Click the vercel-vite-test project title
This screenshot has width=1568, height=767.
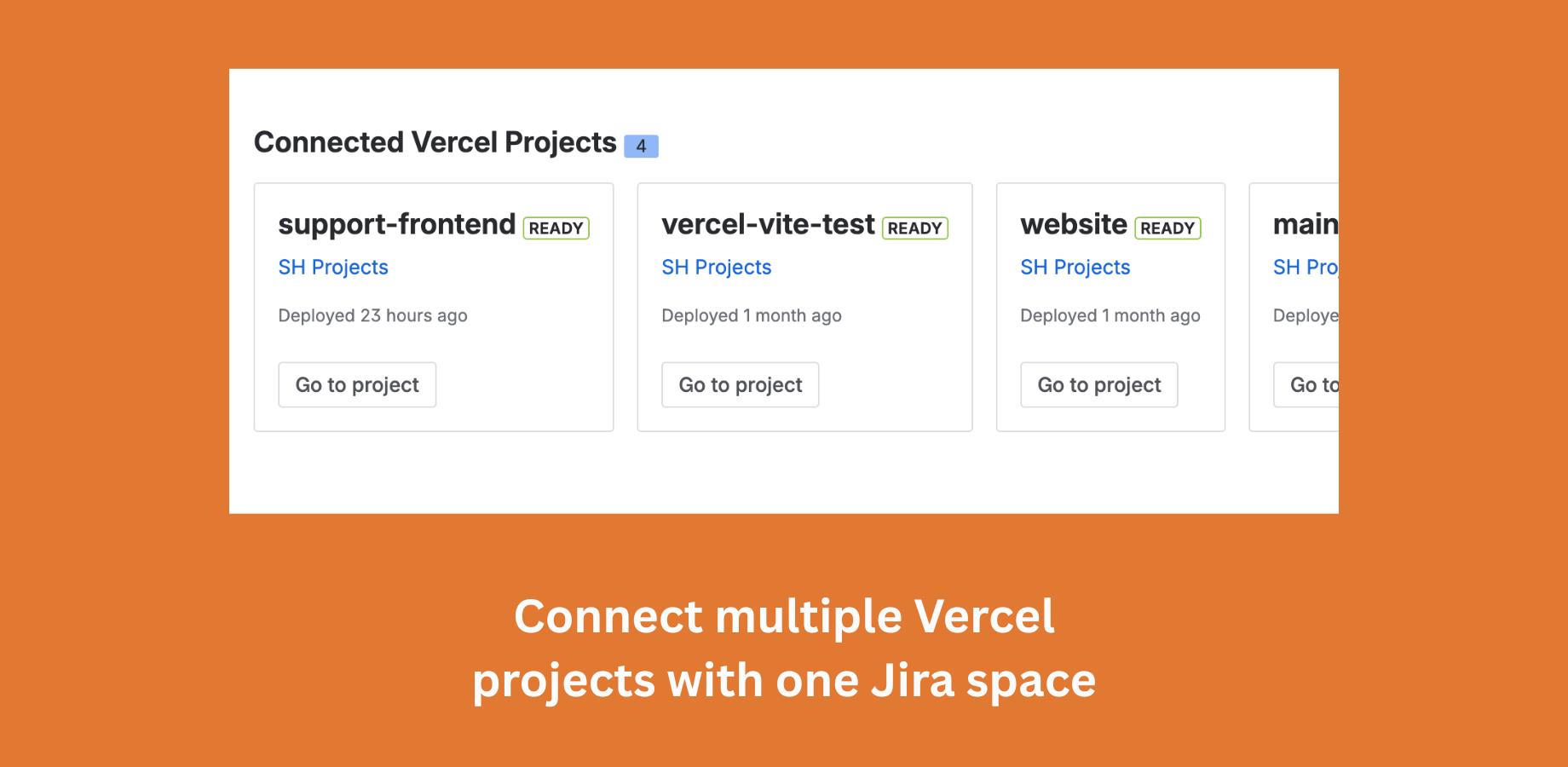coord(768,224)
